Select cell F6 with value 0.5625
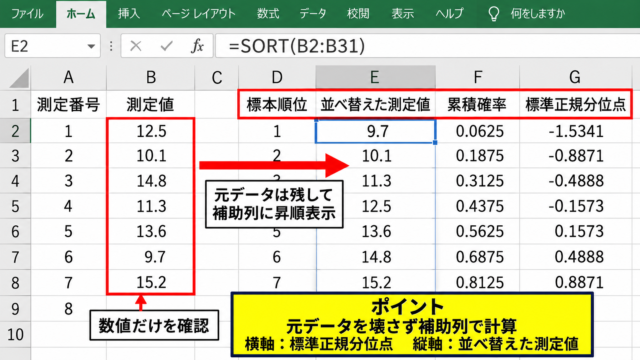 478,231
